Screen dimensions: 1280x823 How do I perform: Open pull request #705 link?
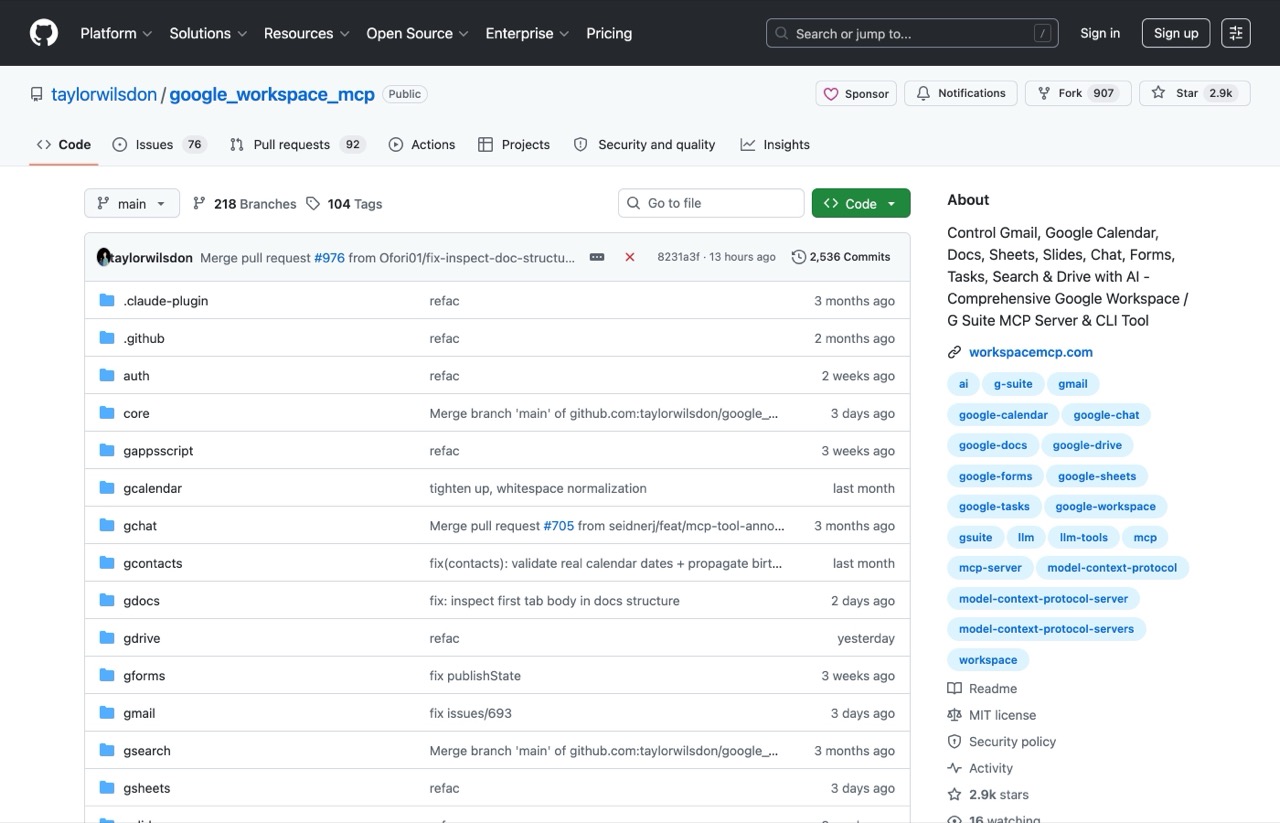point(558,526)
